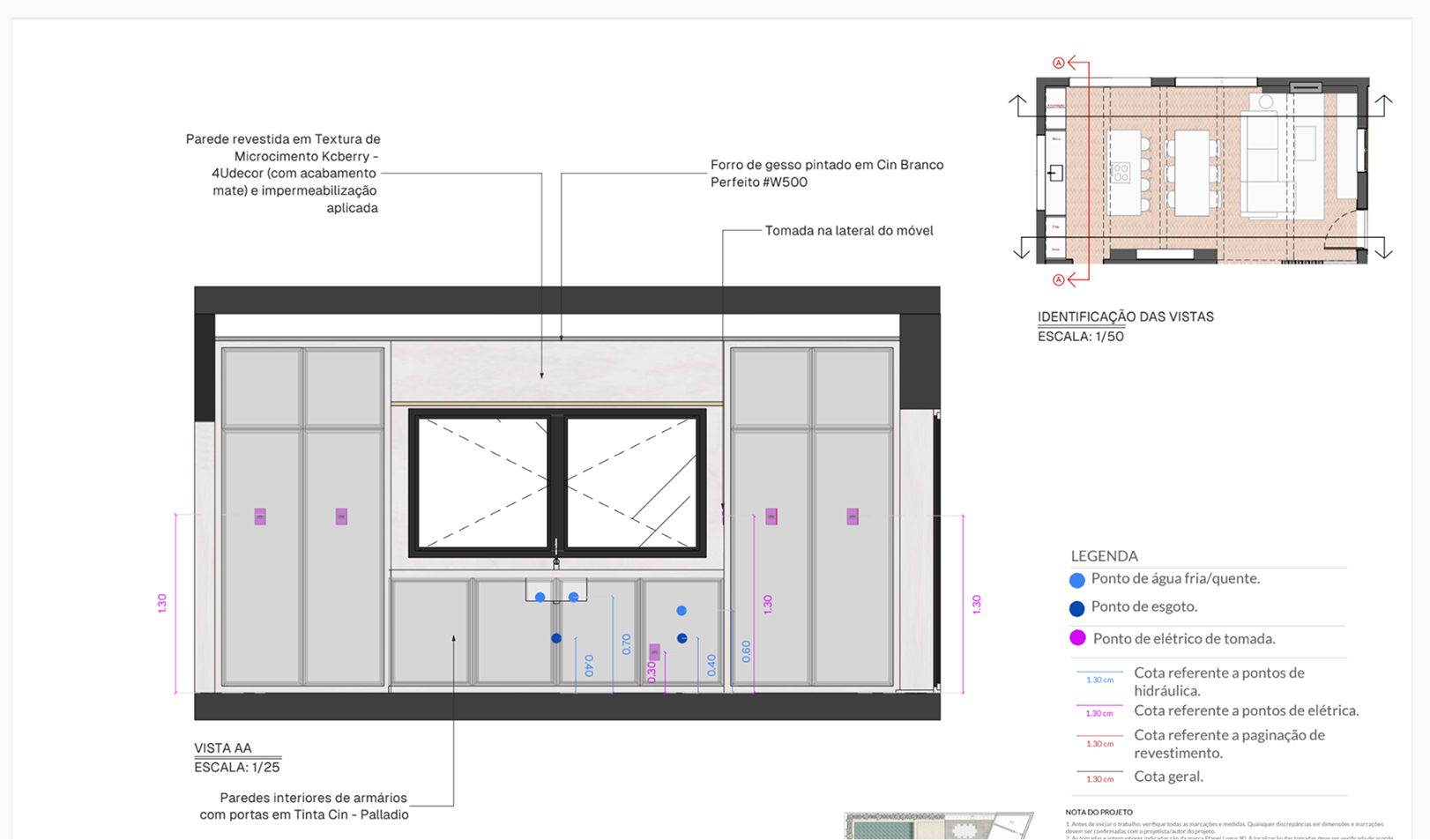Click the blue '0.60' dimension value
The image size is (1430, 840).
pyautogui.click(x=746, y=651)
